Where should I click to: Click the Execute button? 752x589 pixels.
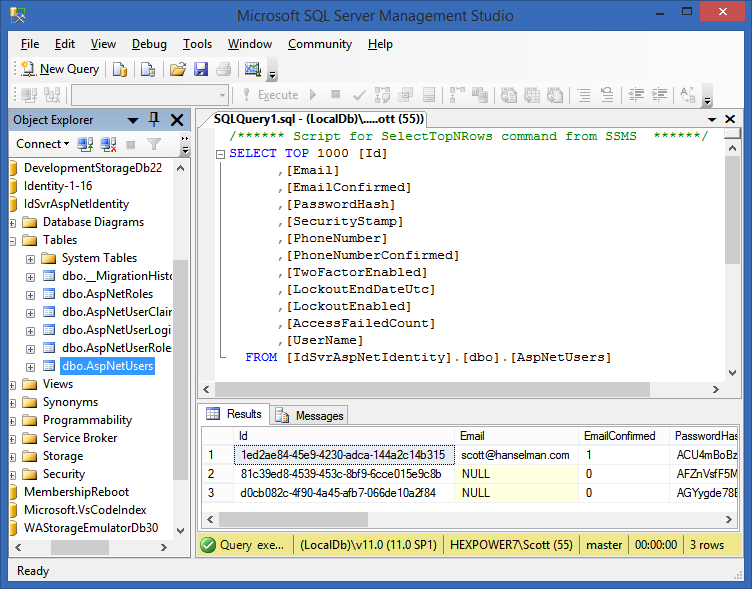(x=271, y=95)
